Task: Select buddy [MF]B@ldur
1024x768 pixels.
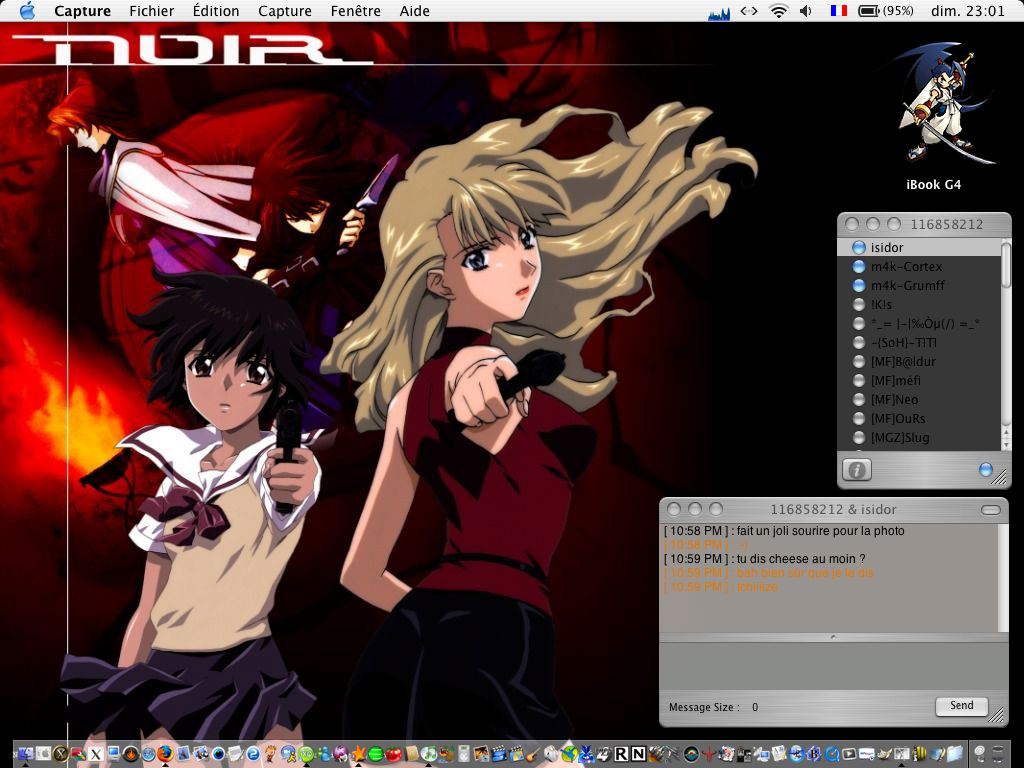Action: 920,361
